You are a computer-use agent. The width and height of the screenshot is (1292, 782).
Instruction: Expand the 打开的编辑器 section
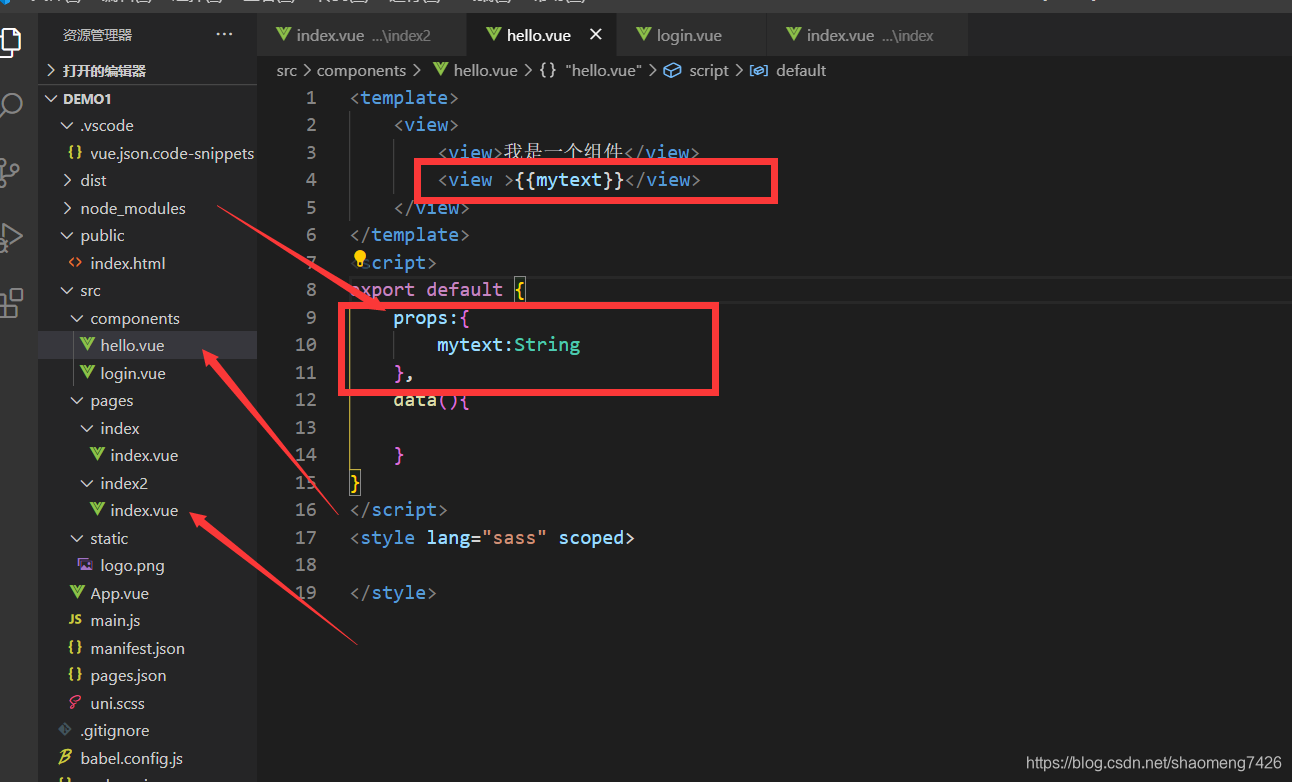147,71
